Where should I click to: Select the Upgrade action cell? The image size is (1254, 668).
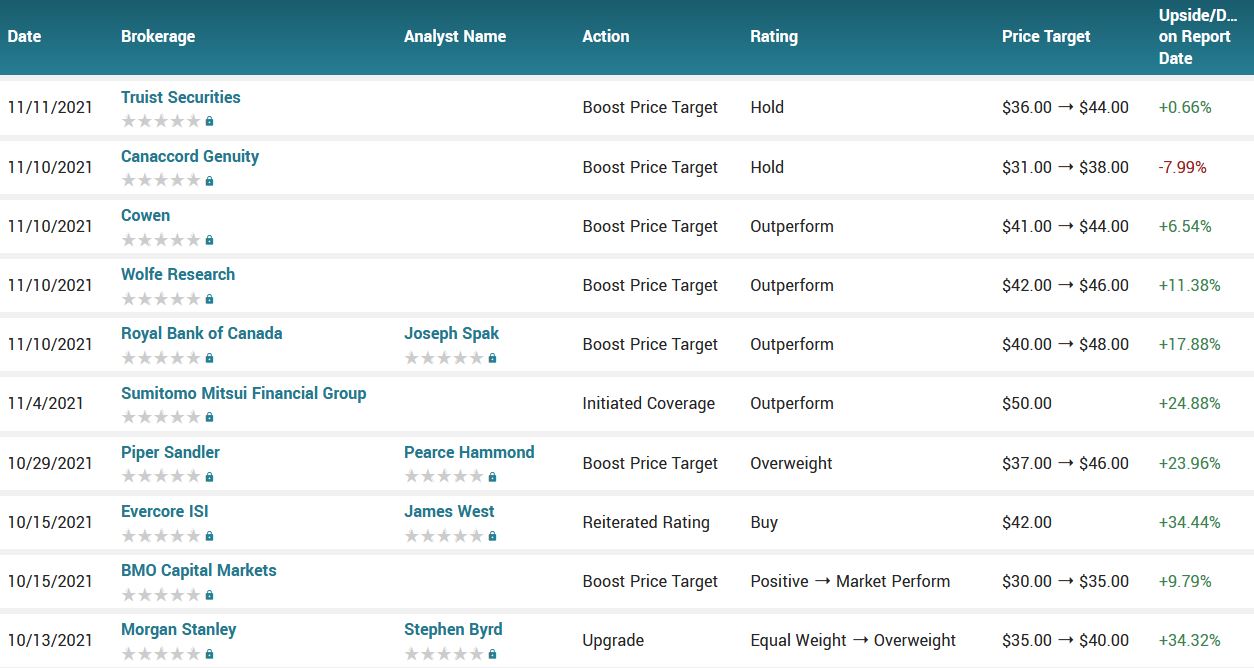point(613,640)
